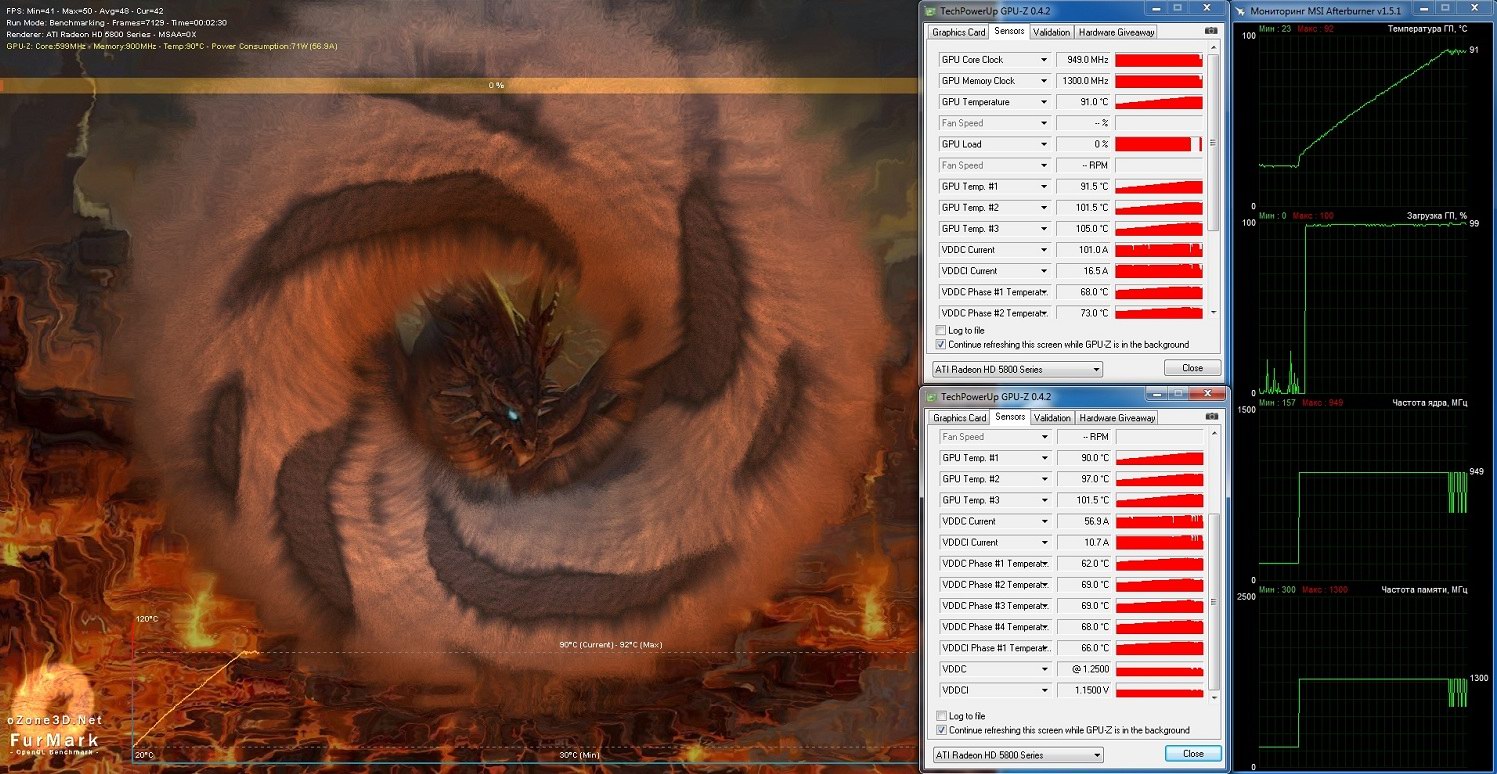This screenshot has width=1497, height=774.
Task: Click scroll-up arrow in lower GPU-Z sensor list
Action: point(1214,435)
